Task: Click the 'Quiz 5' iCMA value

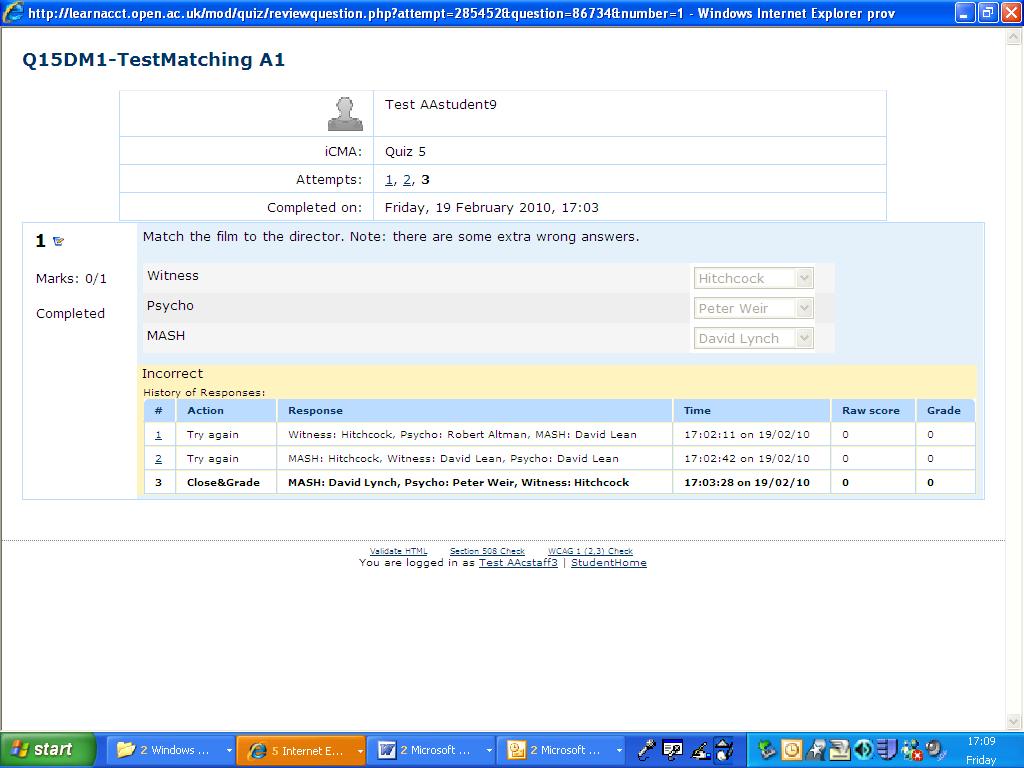Action: (405, 152)
